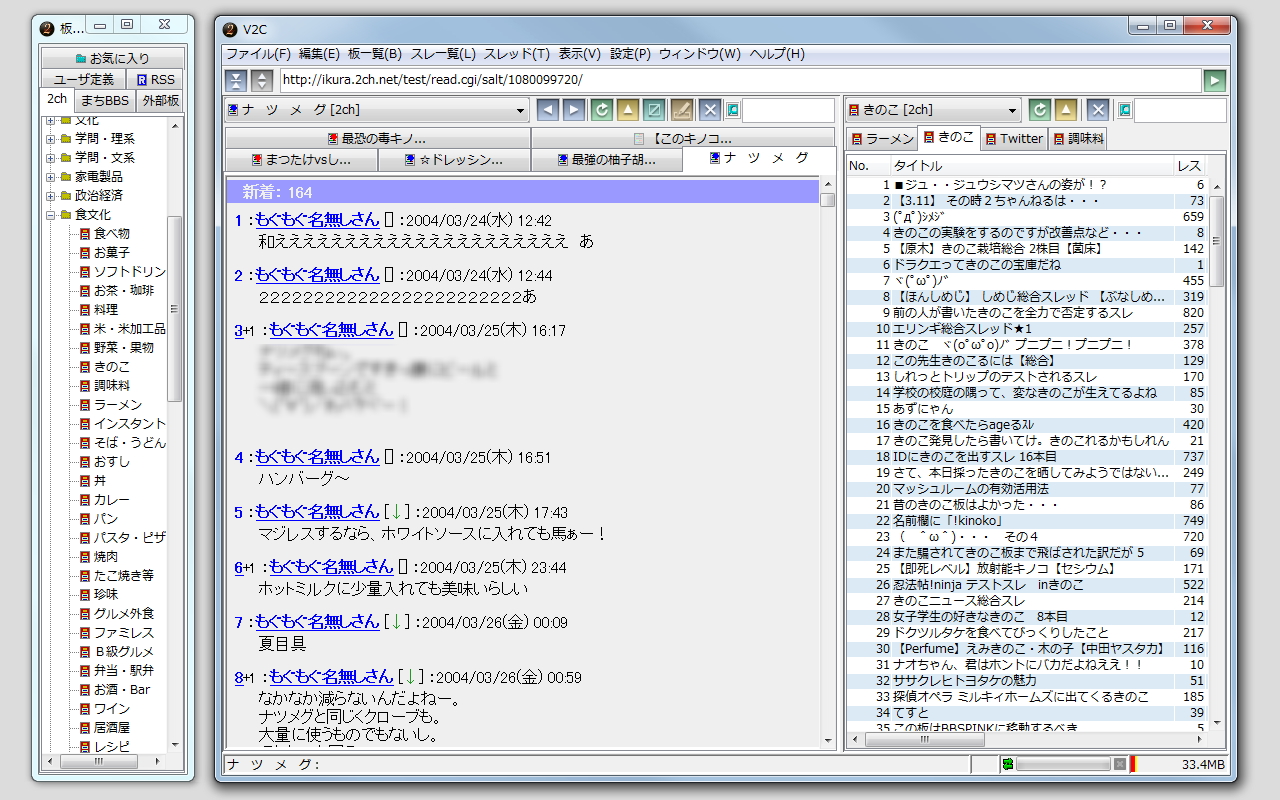Refresh the きのこ thread list with green icon
The width and height of the screenshot is (1280, 800).
1040,111
